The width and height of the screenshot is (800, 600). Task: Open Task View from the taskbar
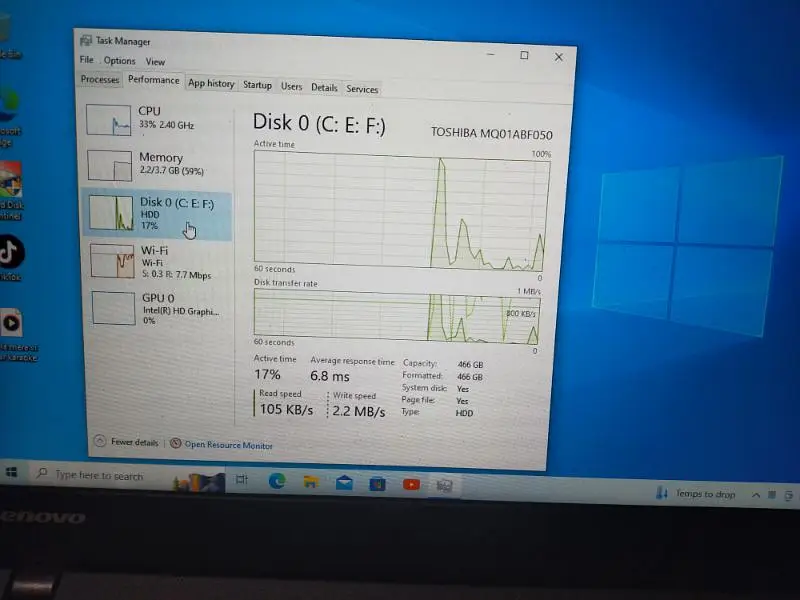pos(242,479)
